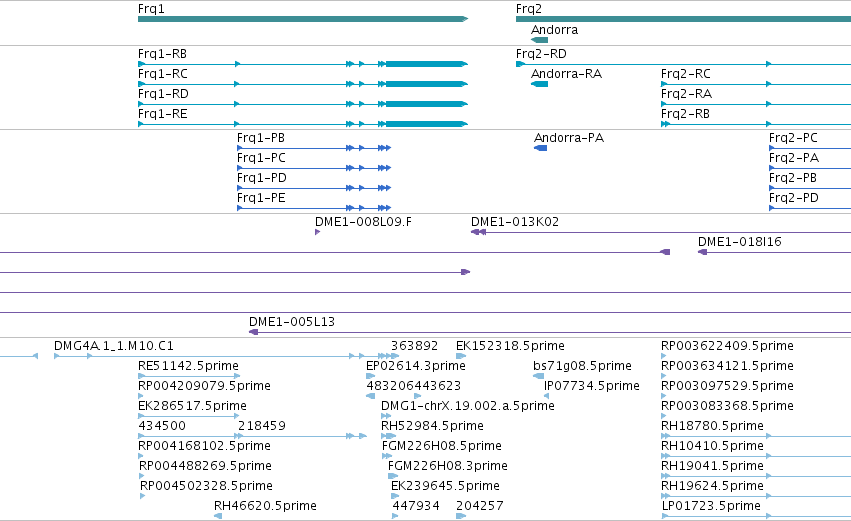Click the bs71g08.5prime arrow glyph
This screenshot has height=521, width=851.
(538, 376)
